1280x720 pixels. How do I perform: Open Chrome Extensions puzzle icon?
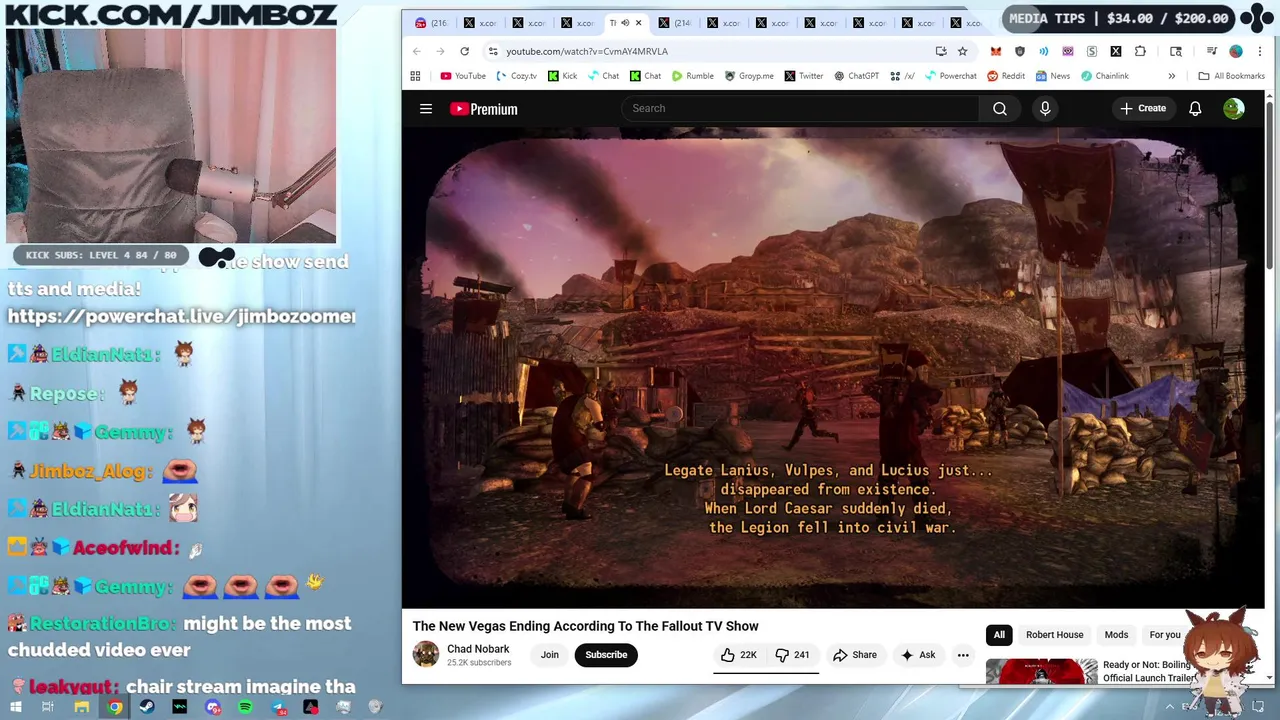click(1140, 51)
